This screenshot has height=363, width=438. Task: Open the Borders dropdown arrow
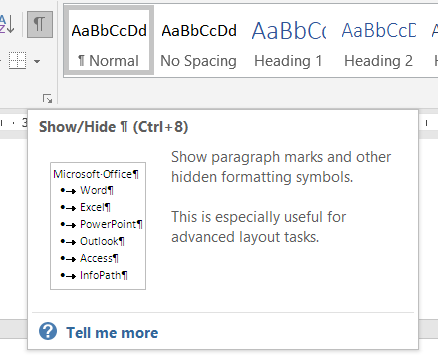click(37, 61)
